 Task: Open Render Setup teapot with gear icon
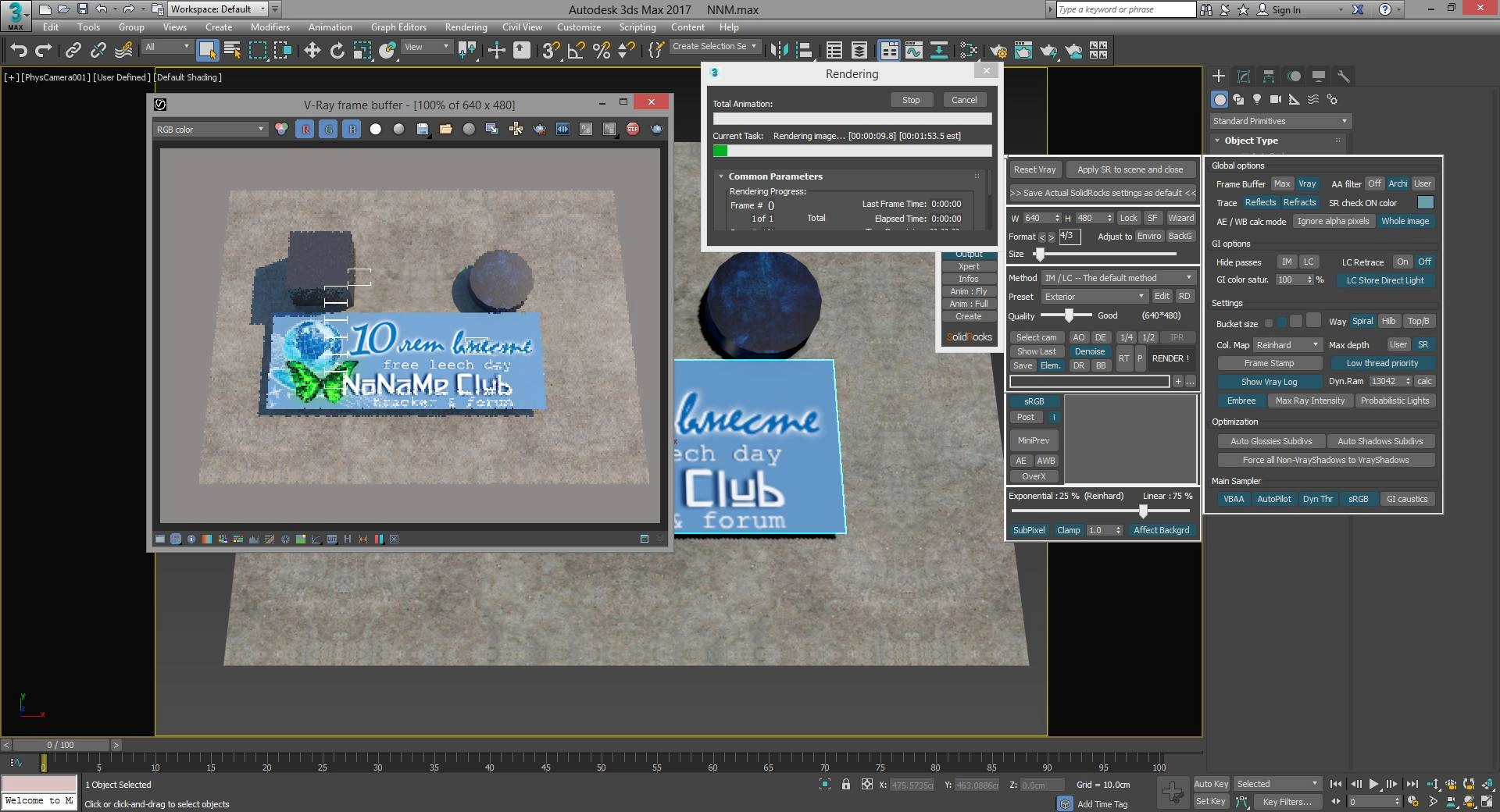click(x=998, y=51)
